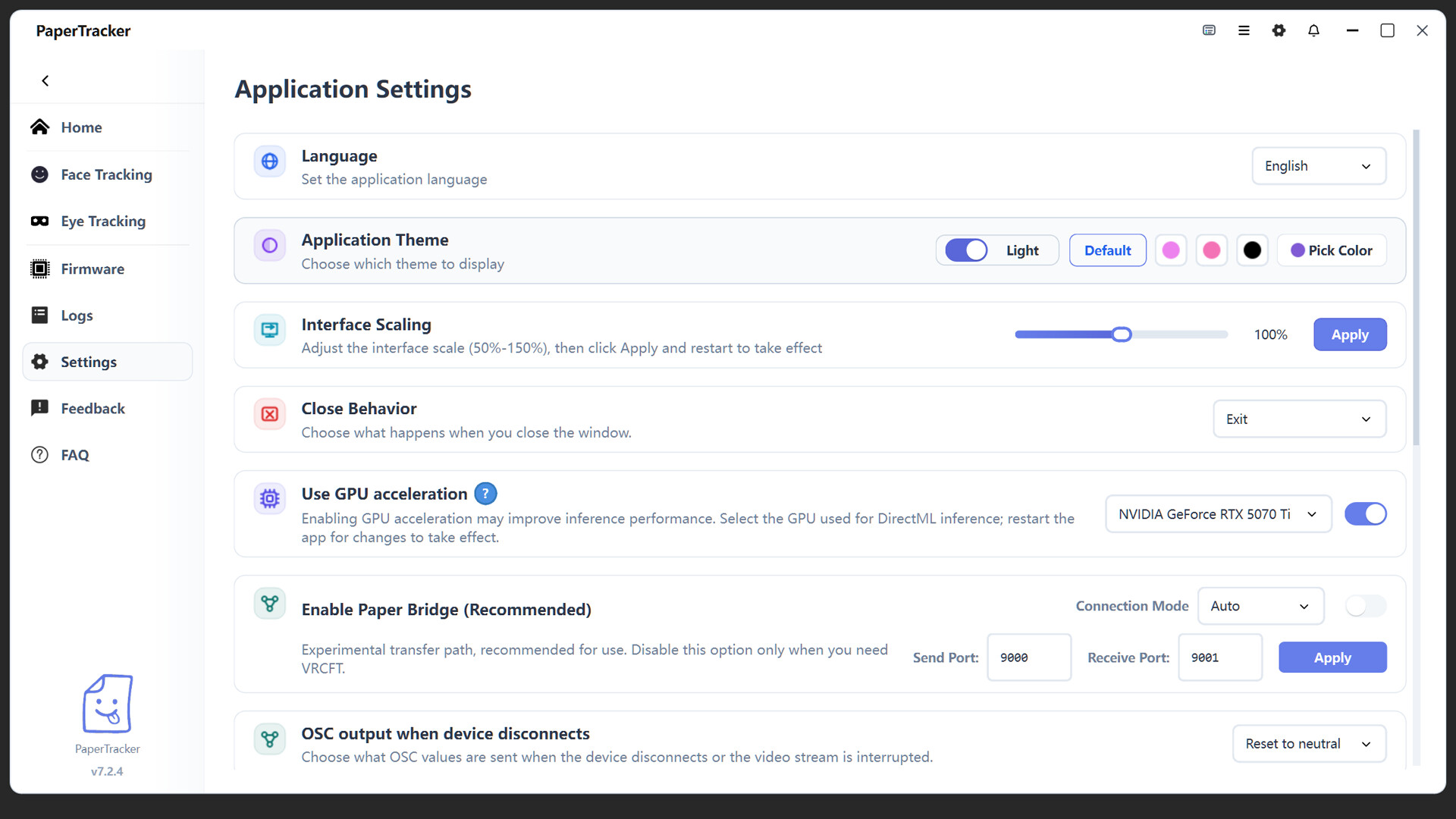The width and height of the screenshot is (1456, 819).
Task: Select the black theme color swatch
Action: [x=1252, y=250]
